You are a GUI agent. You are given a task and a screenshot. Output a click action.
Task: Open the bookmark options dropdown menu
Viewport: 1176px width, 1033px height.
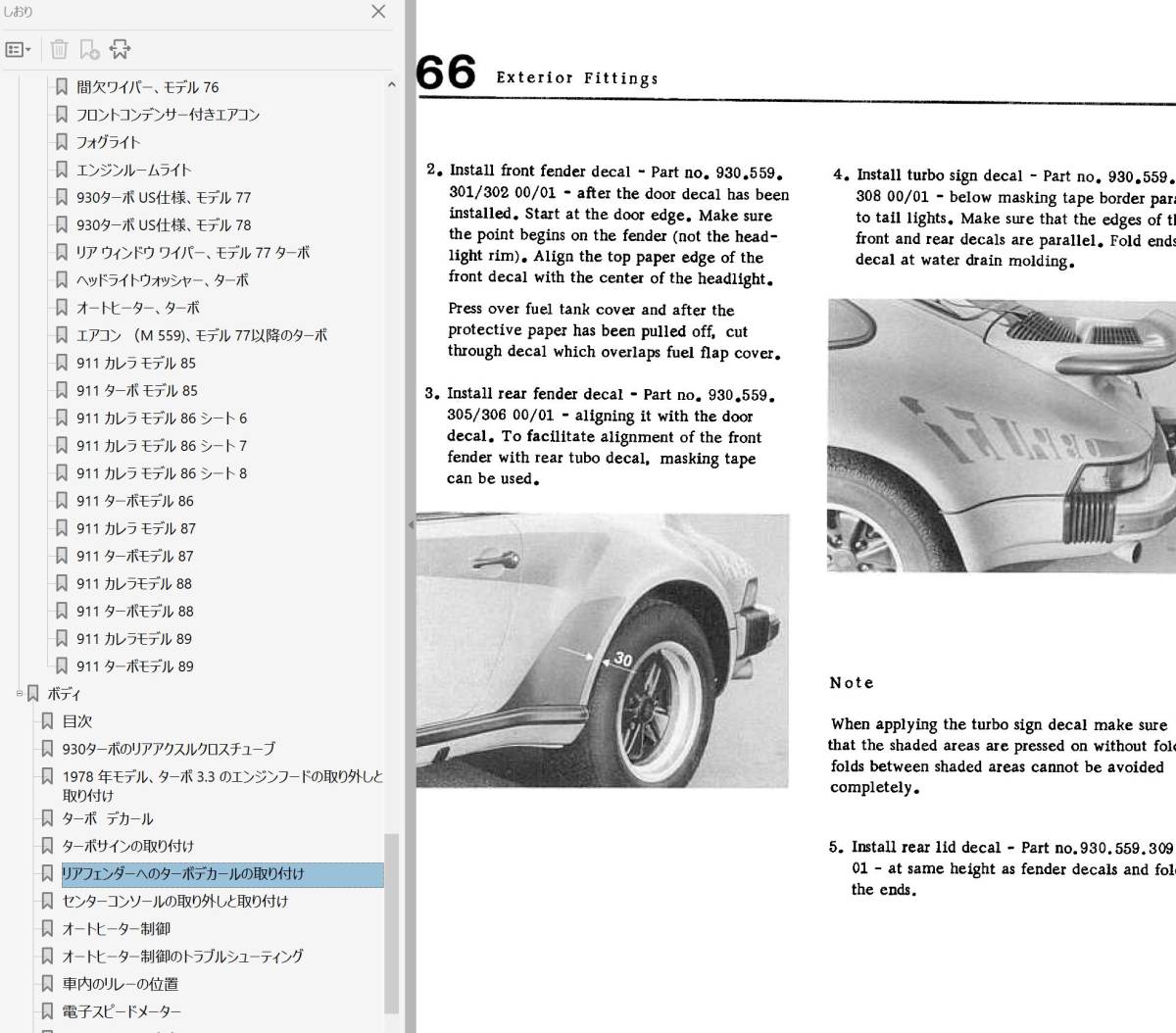(18, 49)
